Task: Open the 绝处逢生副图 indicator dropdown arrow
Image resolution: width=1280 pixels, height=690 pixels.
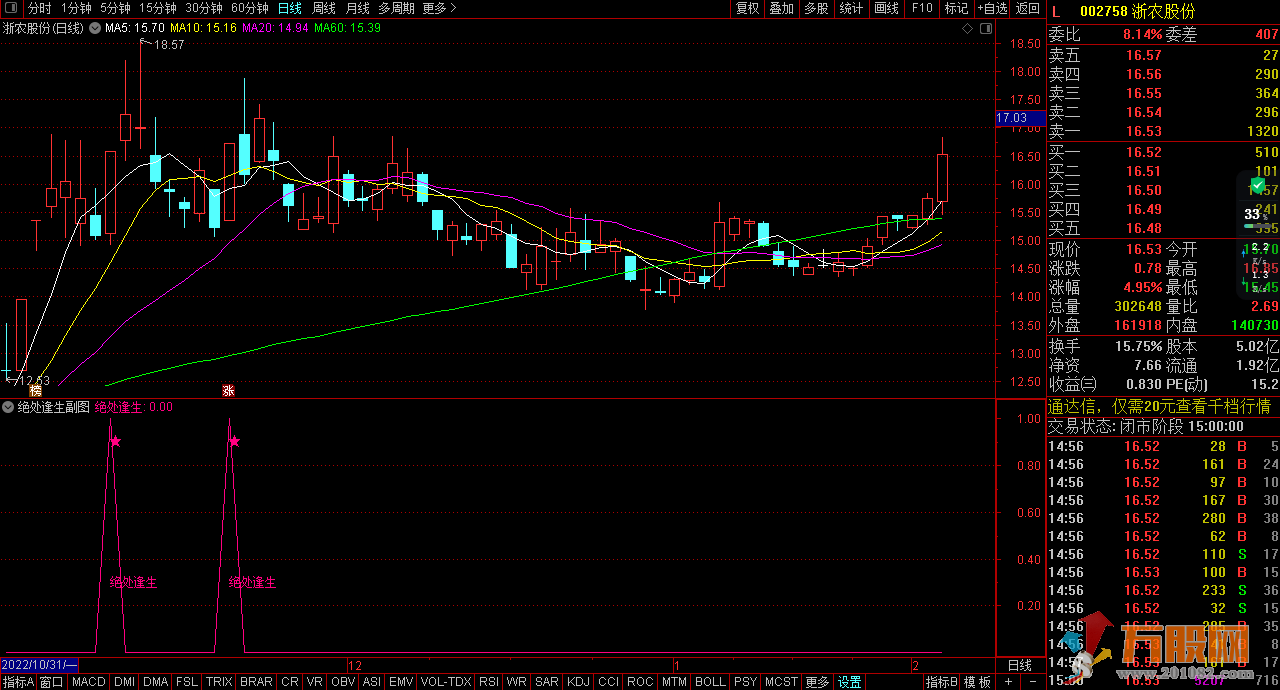Action: coord(9,407)
